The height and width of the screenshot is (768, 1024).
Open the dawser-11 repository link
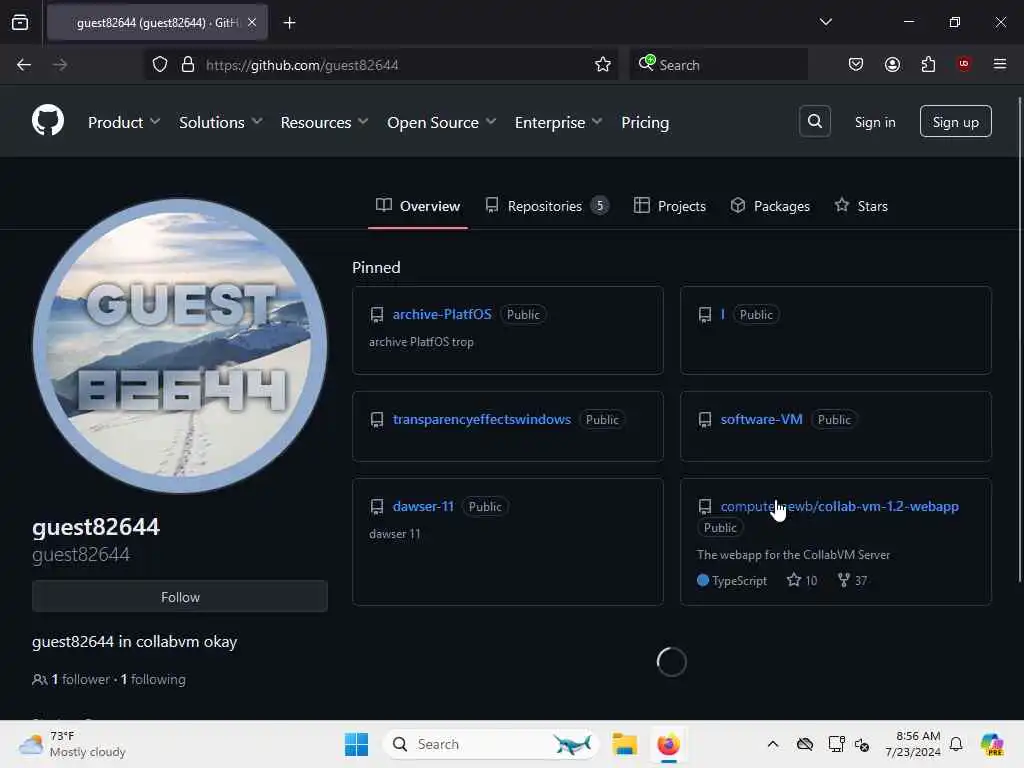pyautogui.click(x=423, y=507)
